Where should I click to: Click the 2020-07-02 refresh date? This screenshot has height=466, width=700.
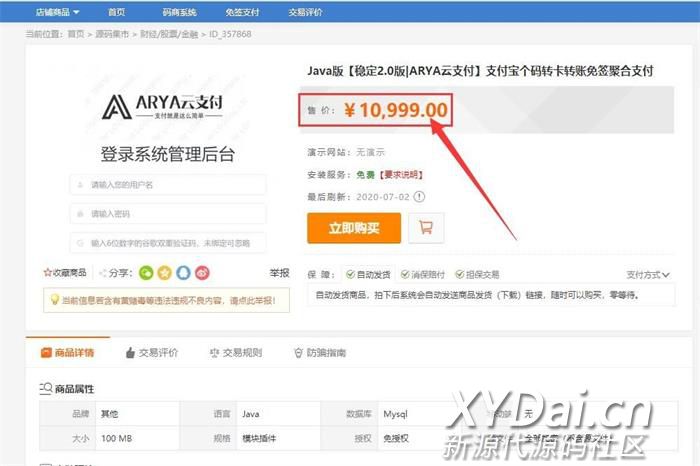coord(383,197)
